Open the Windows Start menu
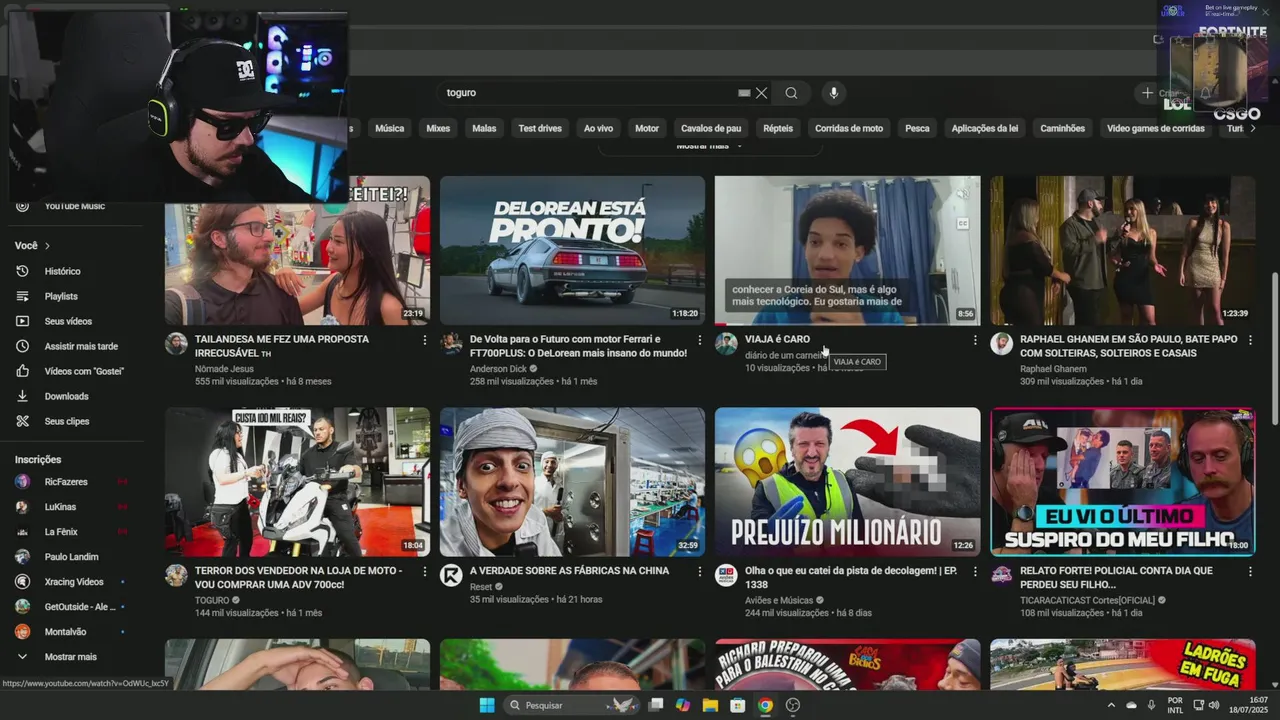Screen dimensions: 1280x720 coord(487,705)
